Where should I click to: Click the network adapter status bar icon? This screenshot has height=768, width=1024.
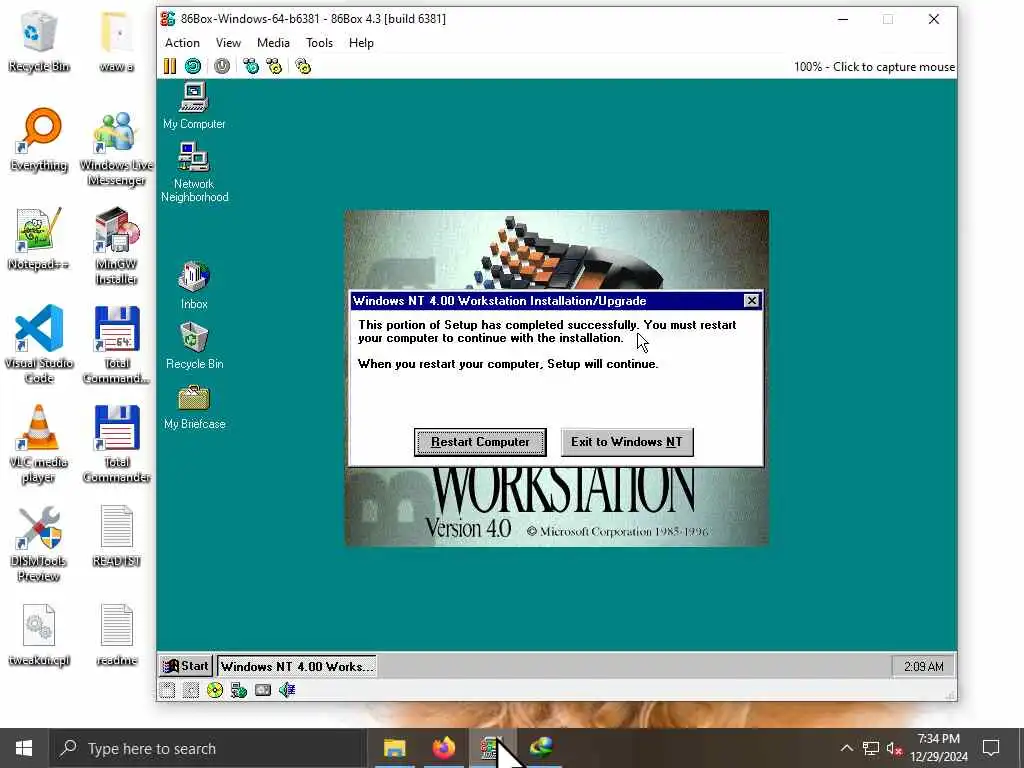pyautogui.click(x=239, y=690)
